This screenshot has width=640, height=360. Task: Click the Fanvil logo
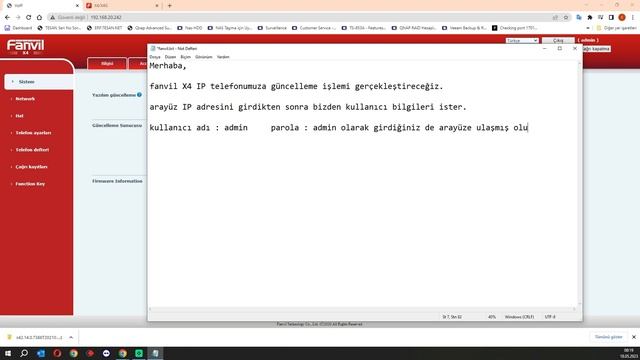click(25, 46)
